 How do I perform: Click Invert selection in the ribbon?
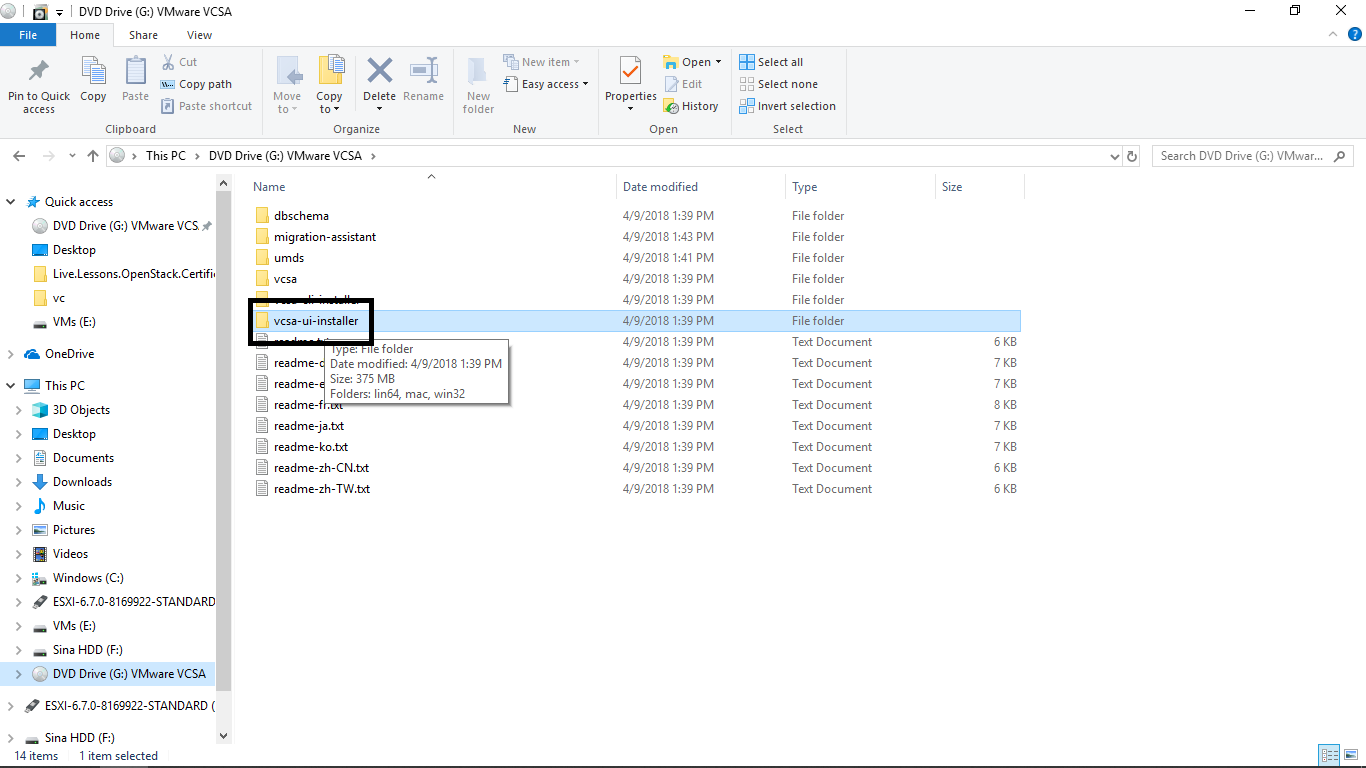(787, 106)
